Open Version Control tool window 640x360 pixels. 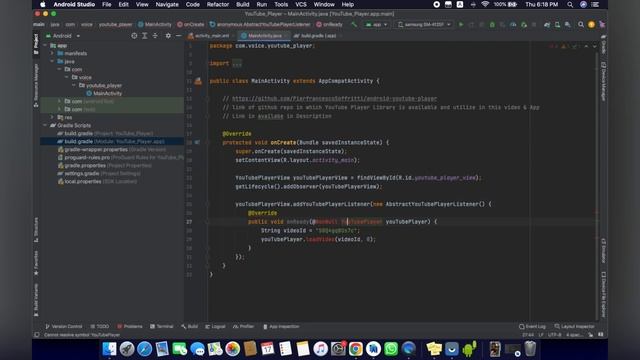(x=64, y=327)
